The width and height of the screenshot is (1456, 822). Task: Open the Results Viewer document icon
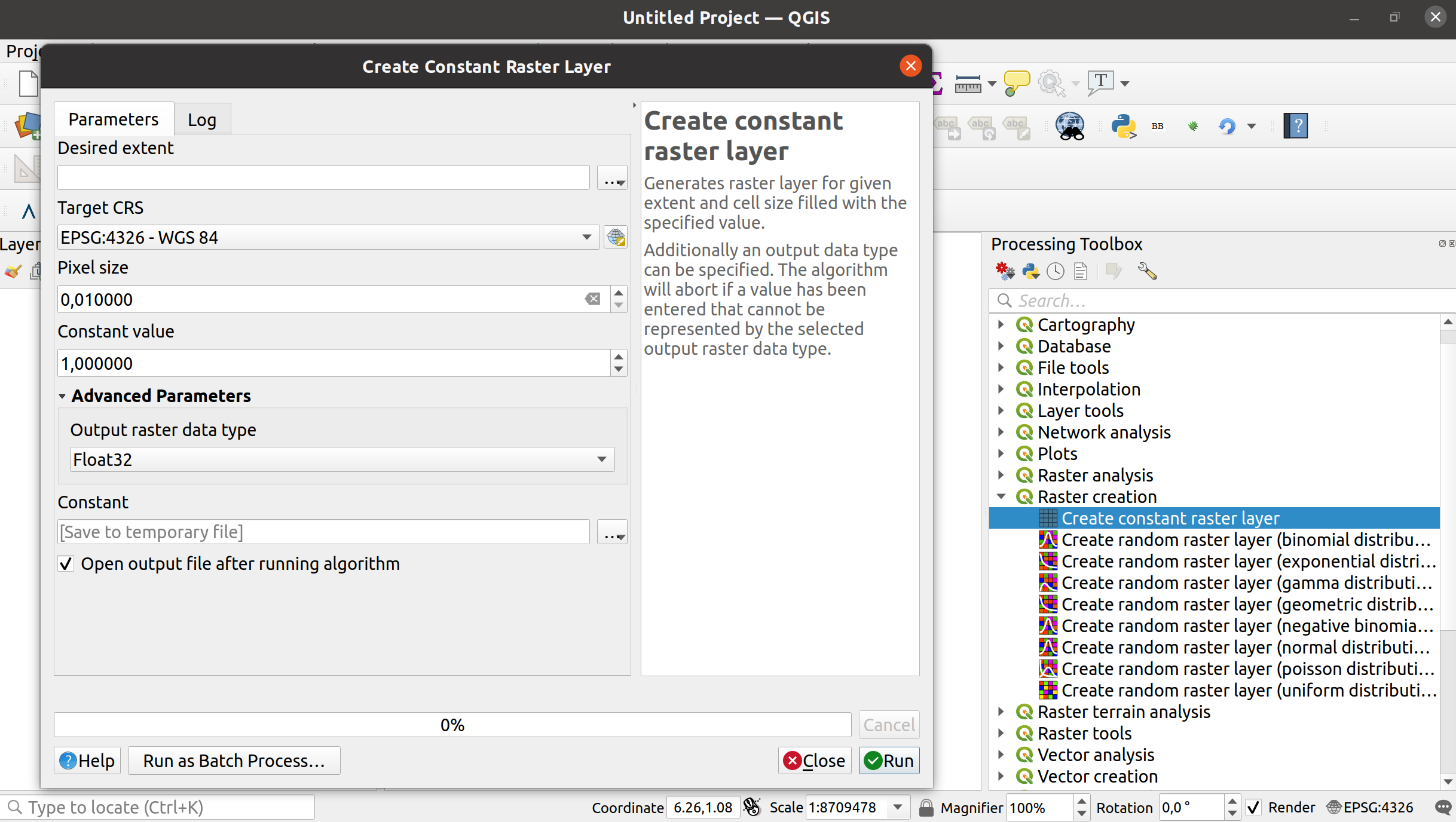click(1081, 272)
